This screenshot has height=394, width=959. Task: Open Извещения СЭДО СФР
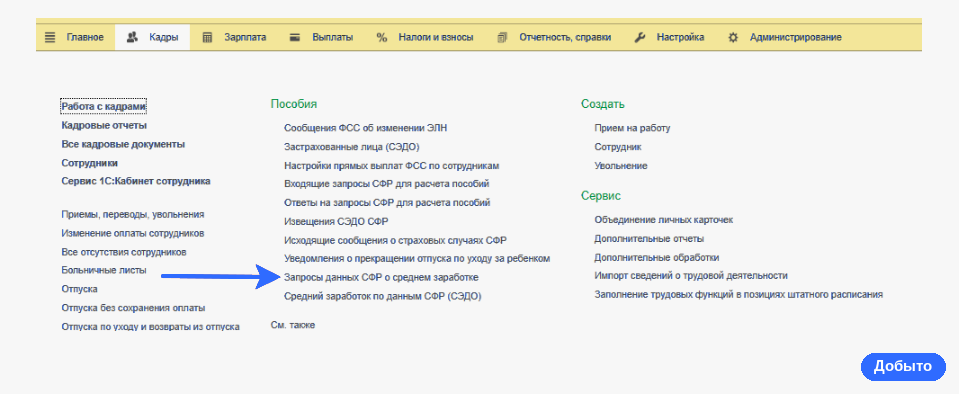(x=336, y=221)
